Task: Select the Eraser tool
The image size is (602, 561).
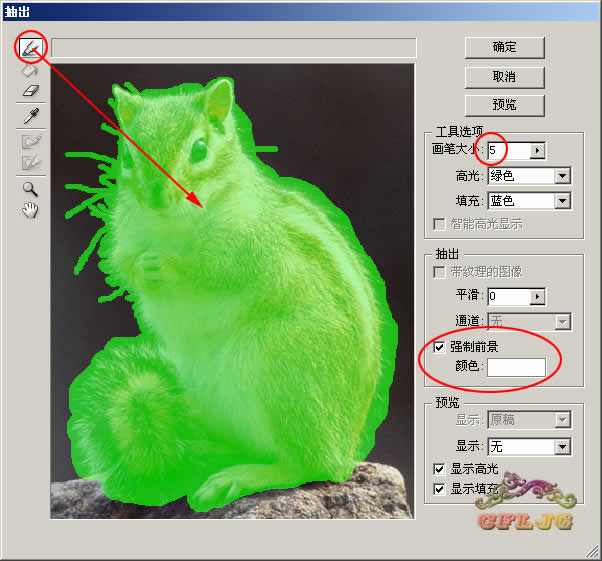Action: pos(32,90)
